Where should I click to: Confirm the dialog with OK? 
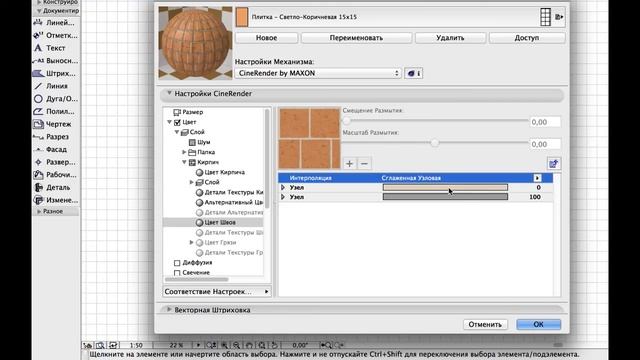[x=538, y=324]
